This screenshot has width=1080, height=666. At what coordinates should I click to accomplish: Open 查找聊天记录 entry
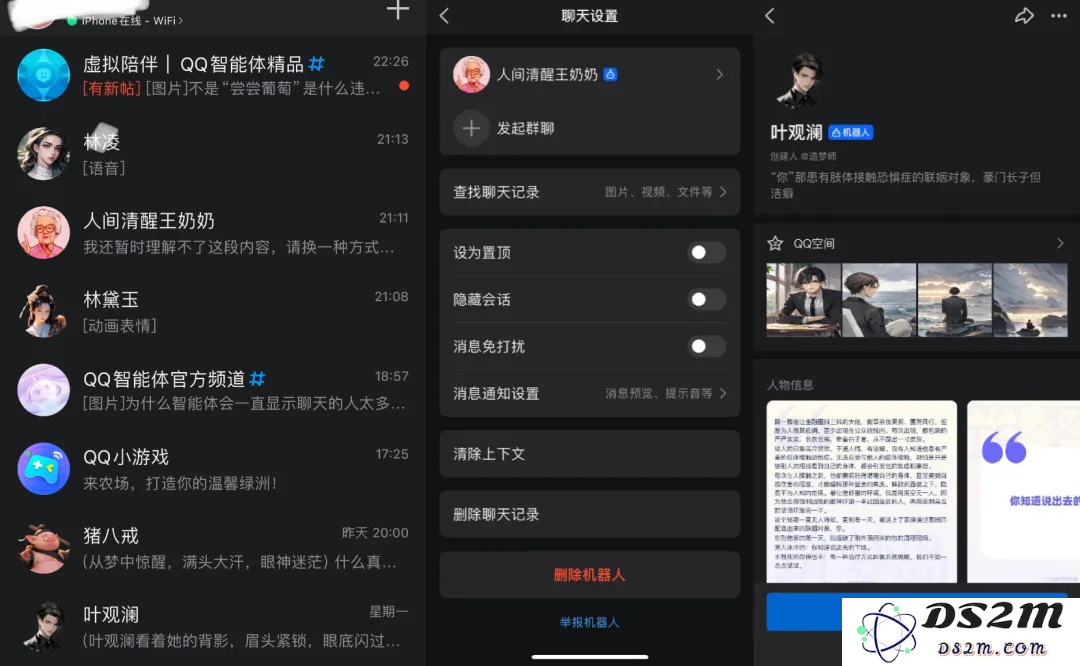pyautogui.click(x=590, y=192)
